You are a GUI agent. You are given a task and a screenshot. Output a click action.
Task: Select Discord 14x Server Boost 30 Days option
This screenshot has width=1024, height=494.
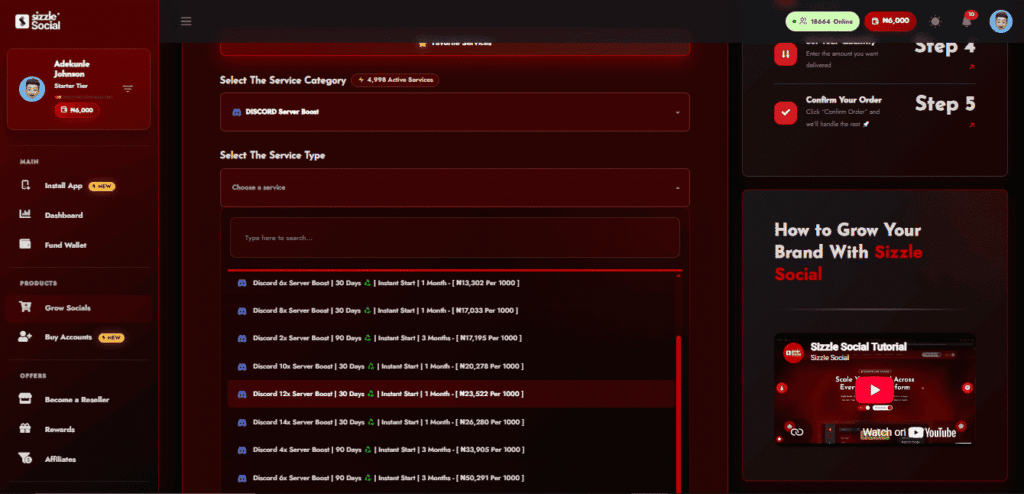click(x=451, y=422)
